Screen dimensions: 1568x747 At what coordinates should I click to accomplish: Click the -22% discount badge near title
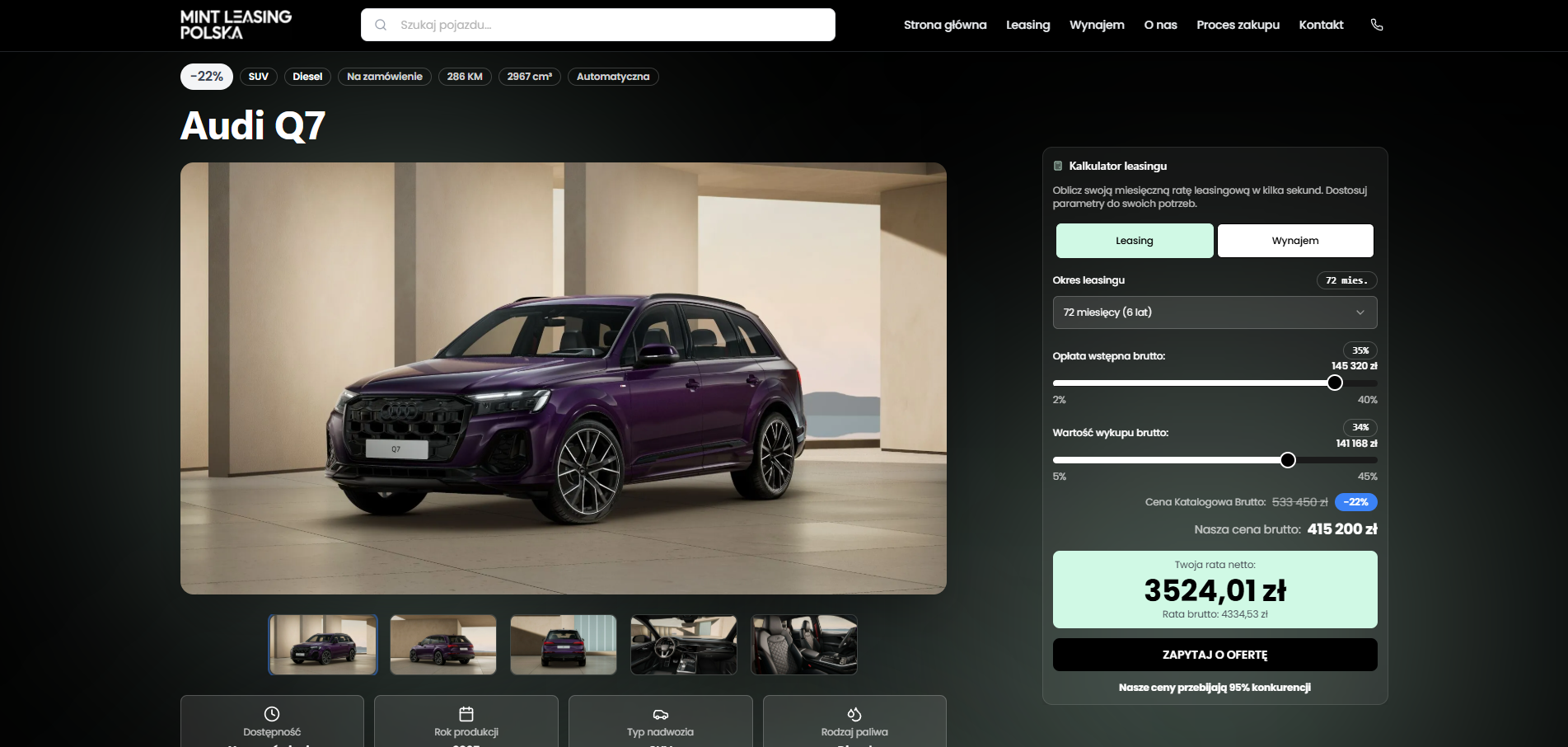tap(207, 77)
